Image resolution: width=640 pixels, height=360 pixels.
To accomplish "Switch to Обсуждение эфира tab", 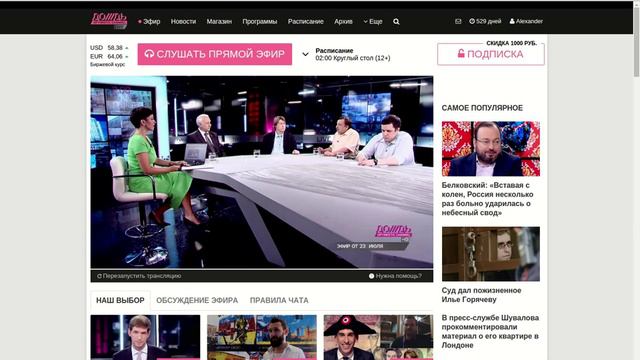I will coord(197,300).
